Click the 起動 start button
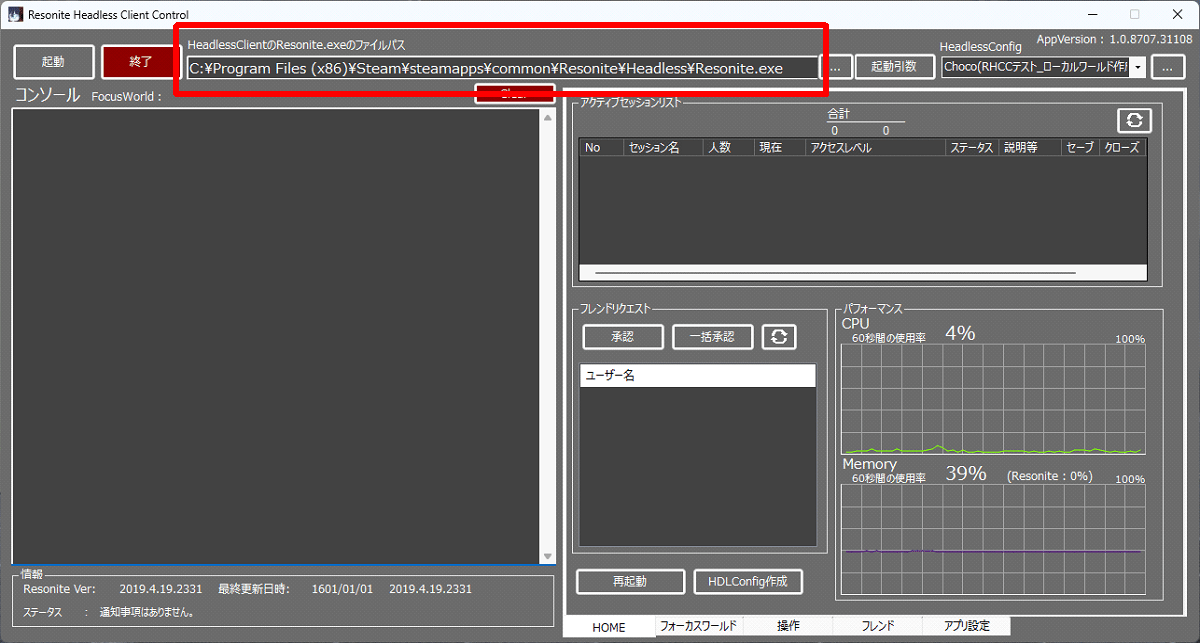Image resolution: width=1200 pixels, height=643 pixels. click(54, 62)
